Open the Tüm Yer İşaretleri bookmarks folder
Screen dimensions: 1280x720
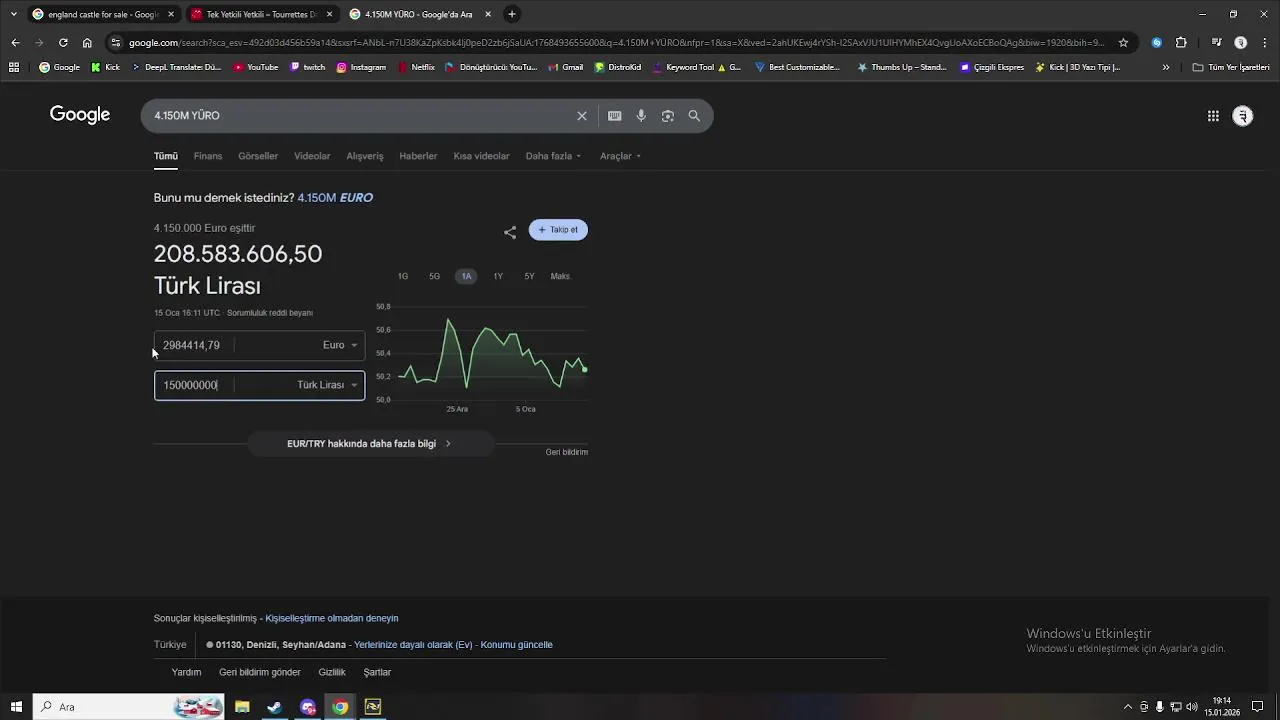click(1231, 67)
